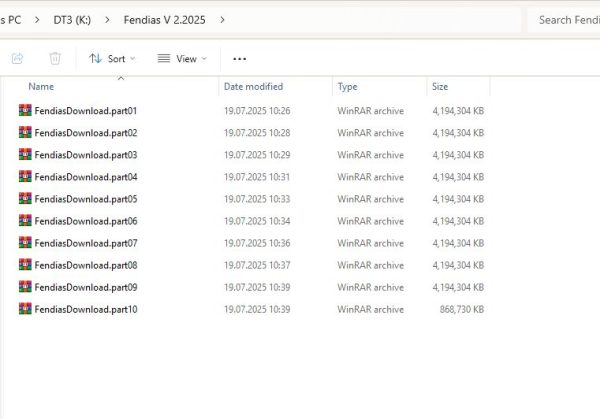Viewport: 600px width, 419px height.
Task: Select file name FendiasDownload.part06
Action: coord(86,221)
